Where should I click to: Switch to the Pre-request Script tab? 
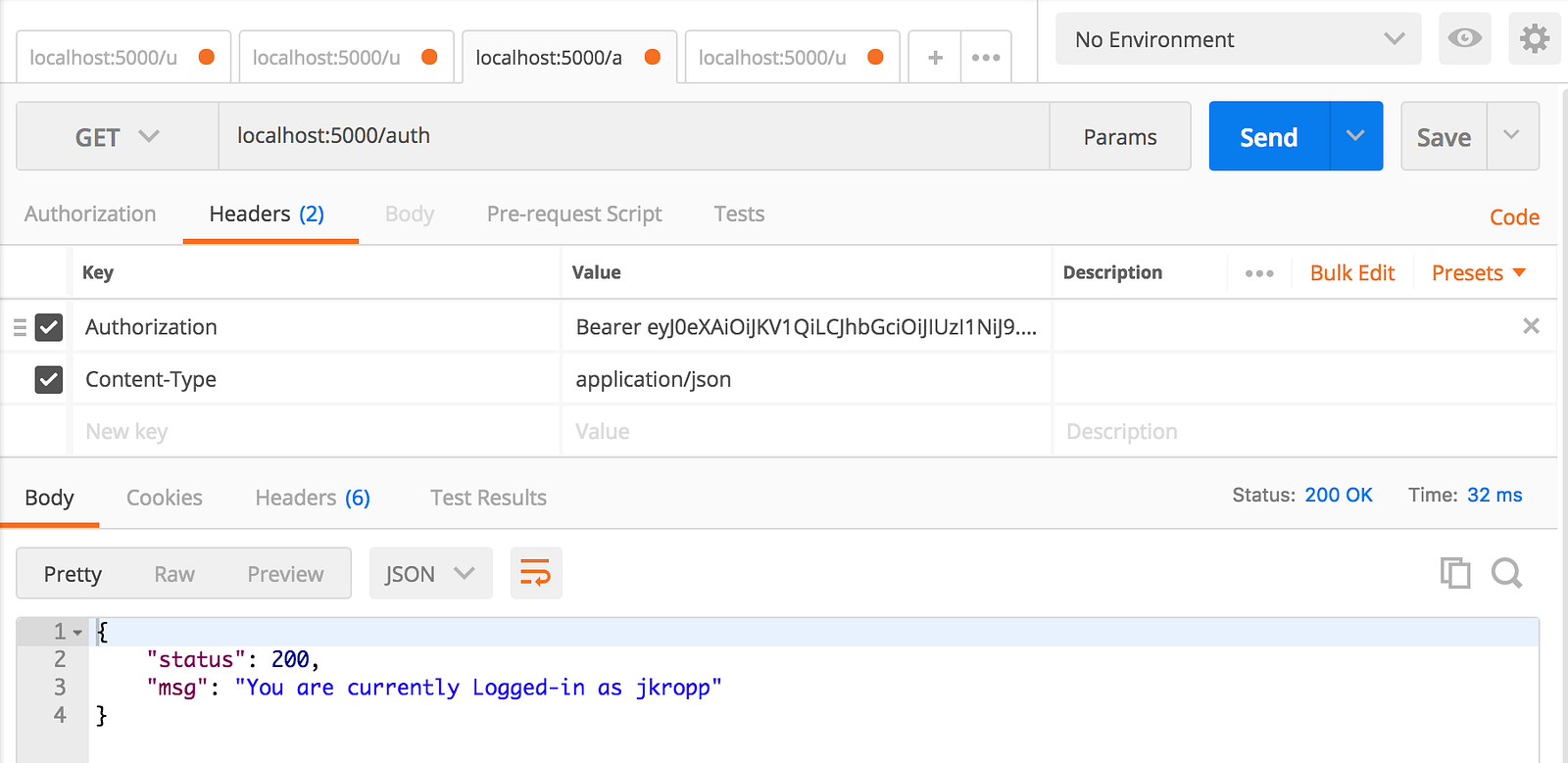574,215
